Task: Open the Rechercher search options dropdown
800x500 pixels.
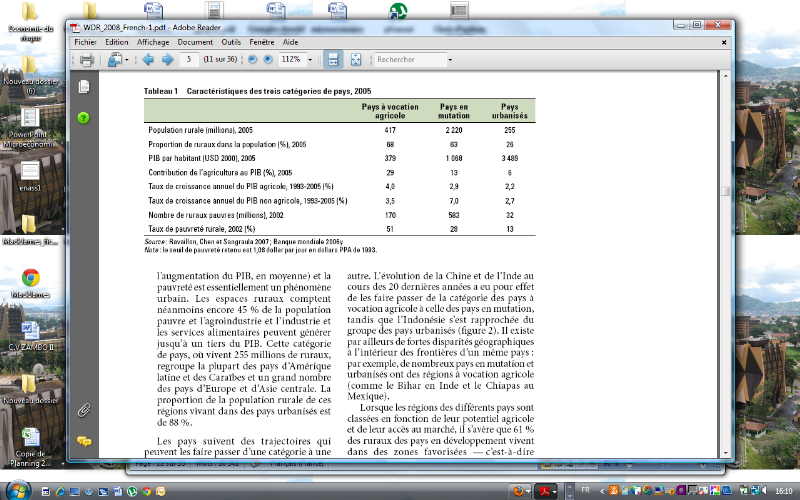Action: pos(450,60)
